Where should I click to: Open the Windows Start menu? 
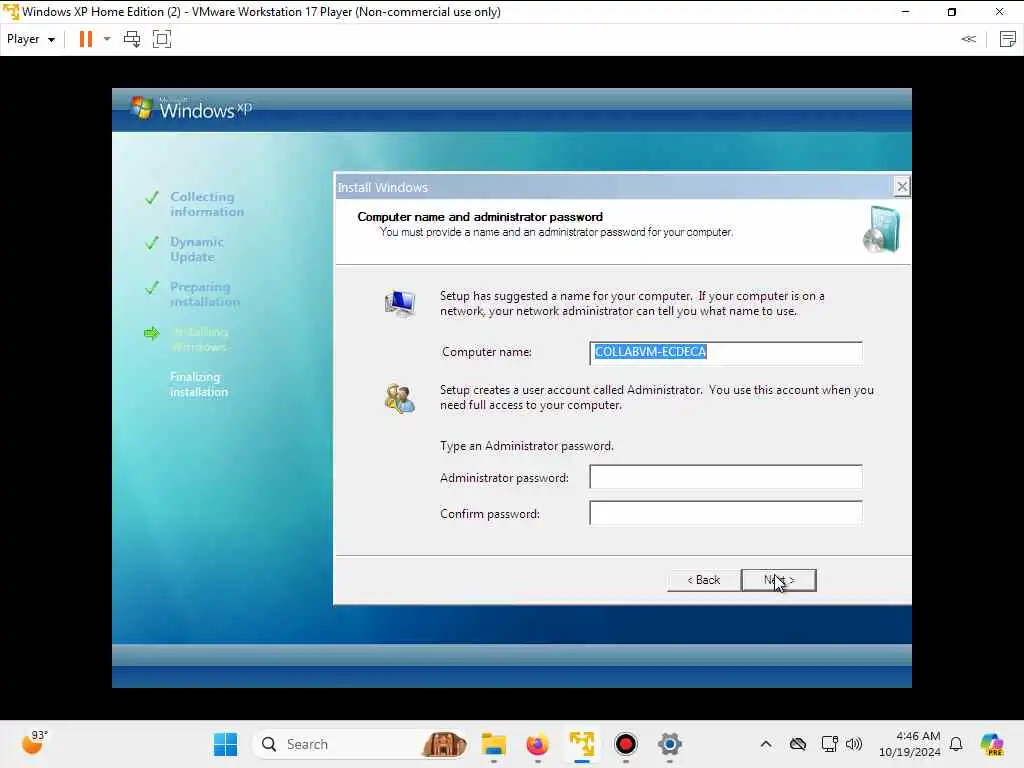pyautogui.click(x=225, y=744)
